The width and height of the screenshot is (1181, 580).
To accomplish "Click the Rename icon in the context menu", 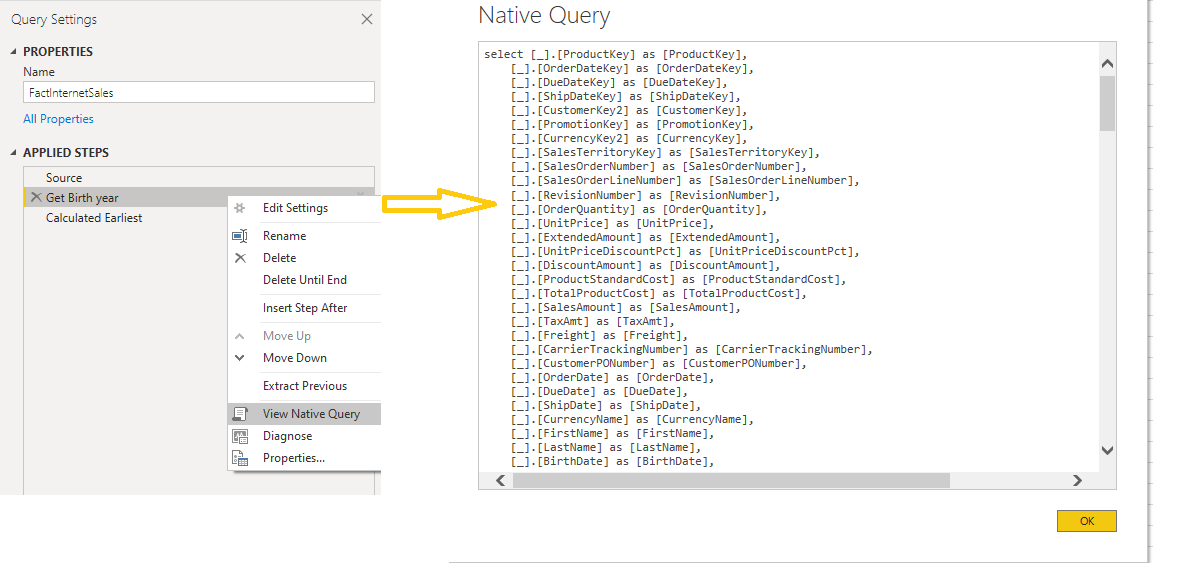I will click(x=242, y=235).
